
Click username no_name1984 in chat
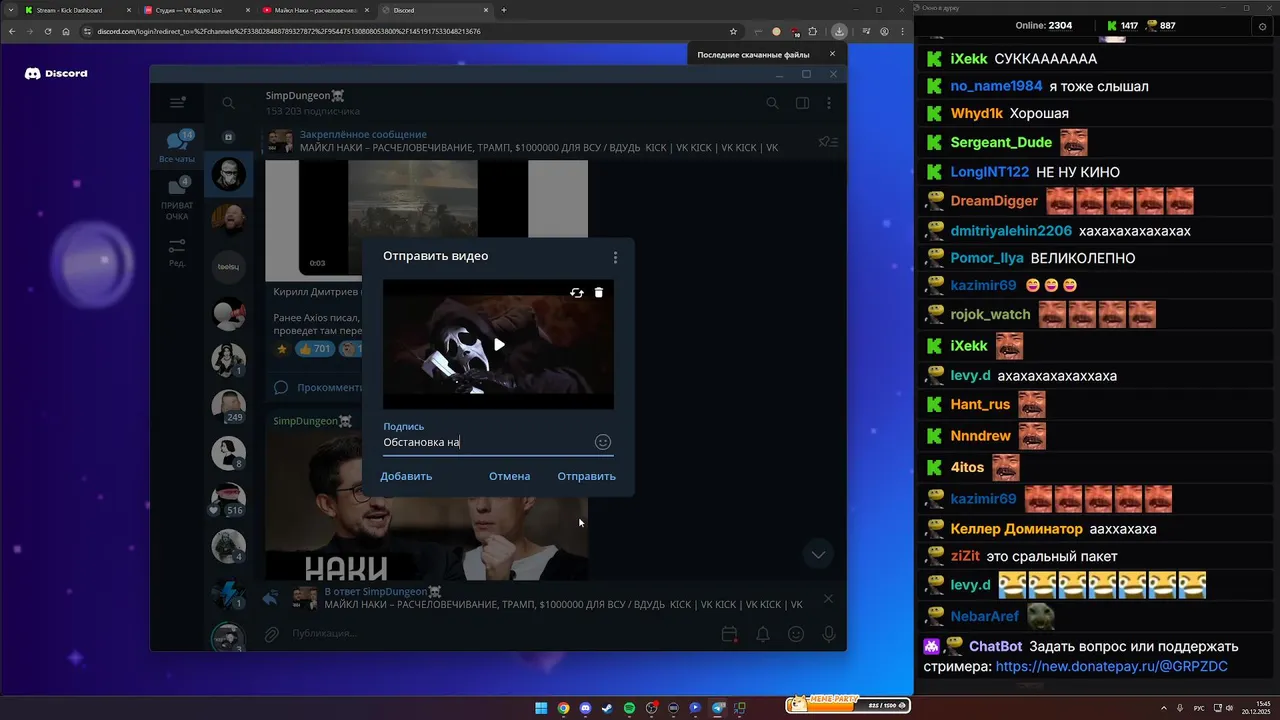coord(996,86)
